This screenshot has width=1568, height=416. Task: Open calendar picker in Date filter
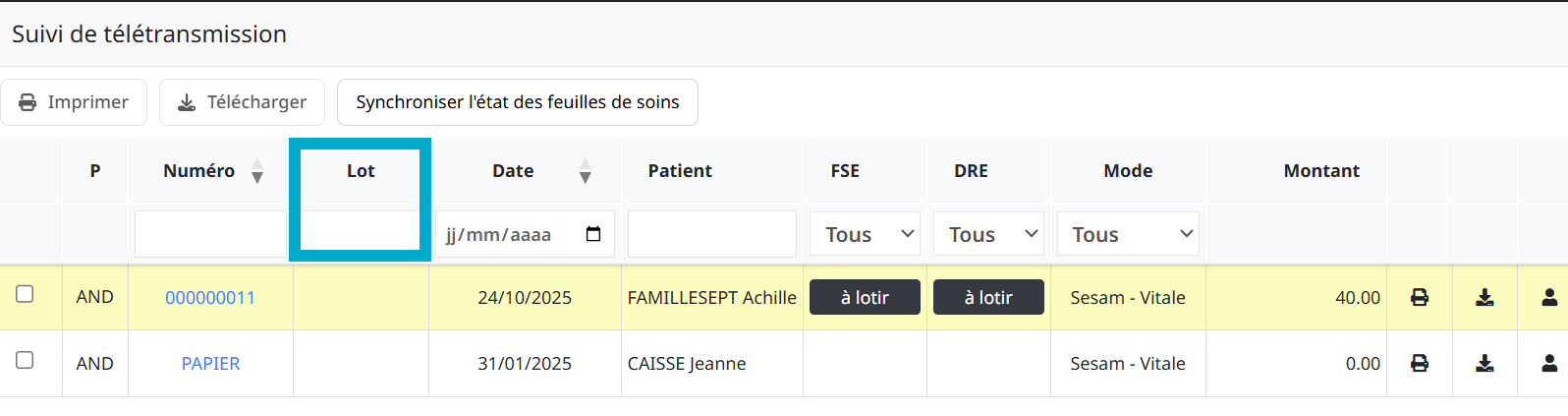[x=593, y=234]
